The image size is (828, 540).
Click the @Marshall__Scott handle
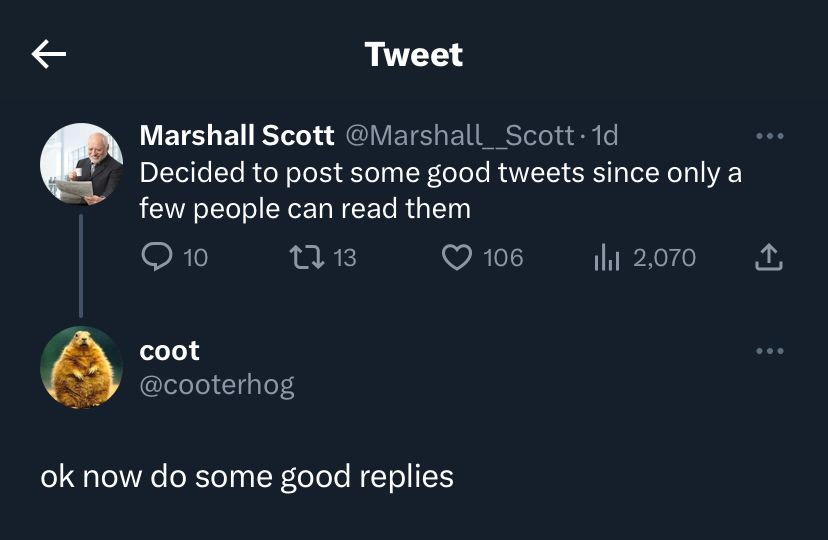click(459, 135)
